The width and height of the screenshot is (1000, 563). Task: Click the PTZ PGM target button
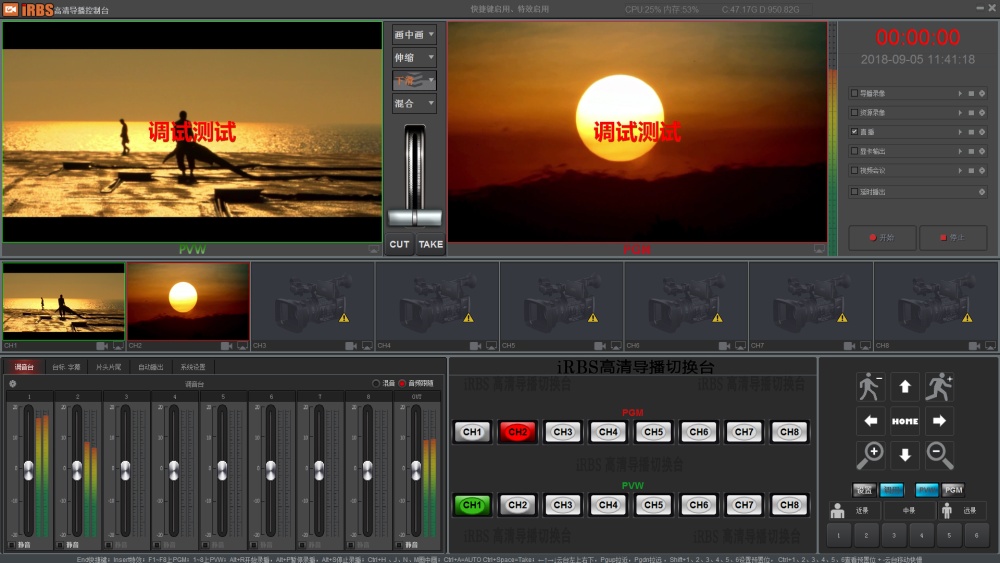953,490
